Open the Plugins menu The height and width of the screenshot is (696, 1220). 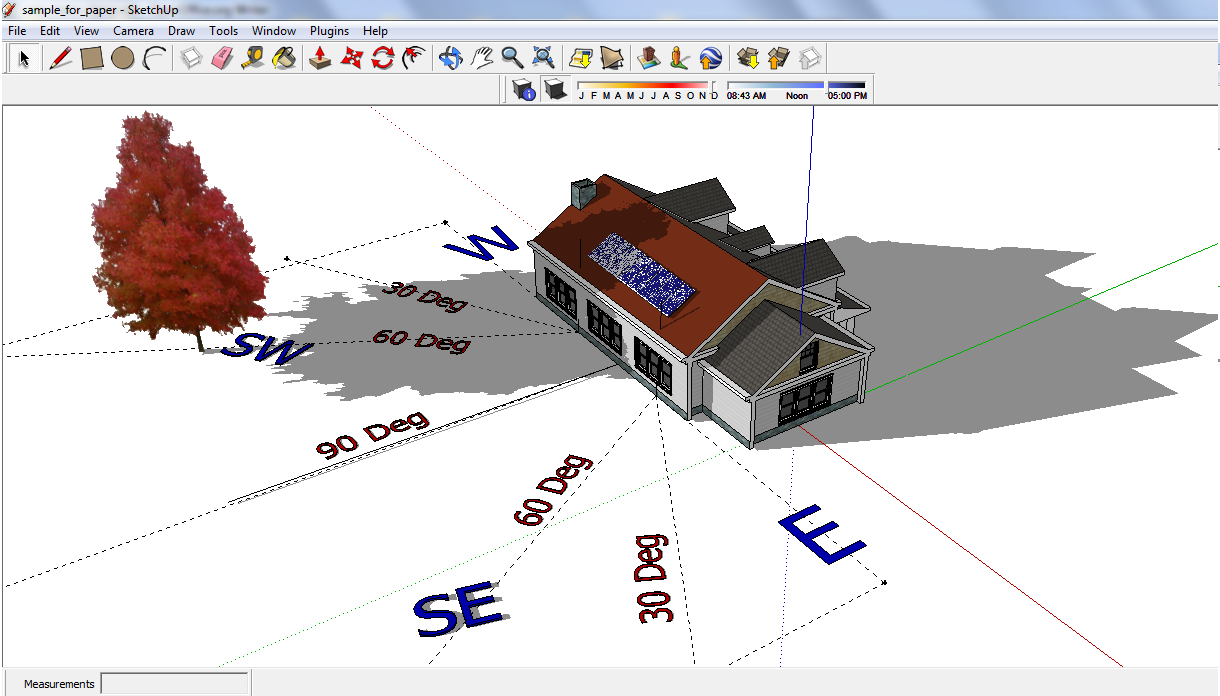click(x=329, y=31)
